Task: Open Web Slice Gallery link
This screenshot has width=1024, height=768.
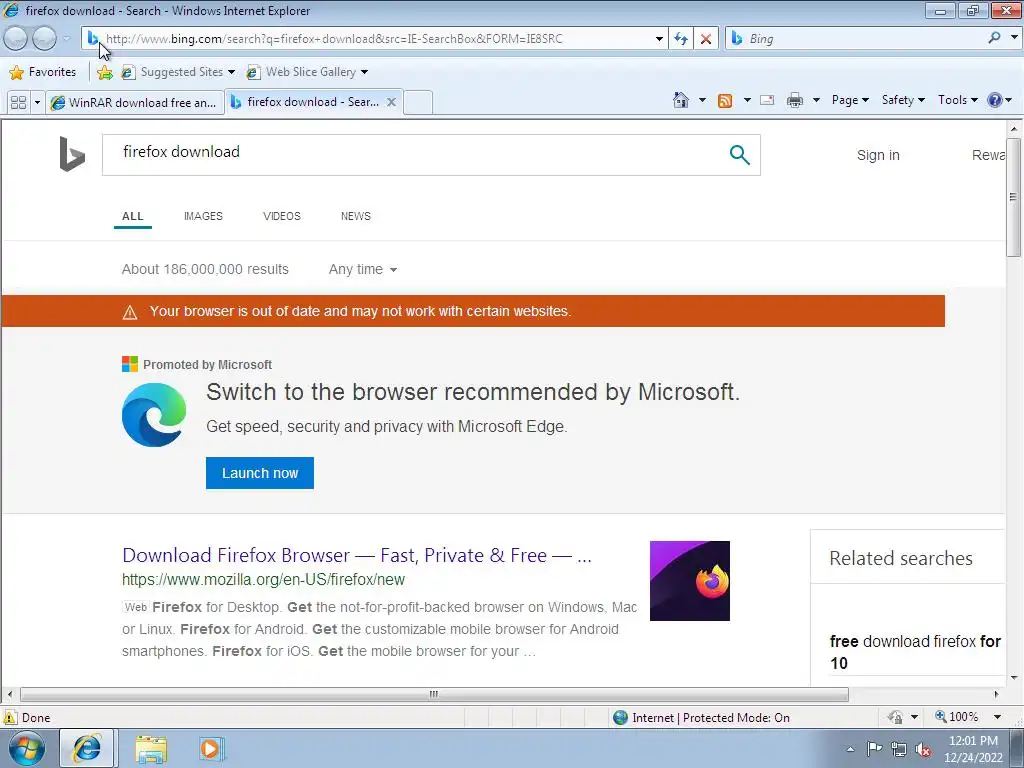Action: pos(306,72)
